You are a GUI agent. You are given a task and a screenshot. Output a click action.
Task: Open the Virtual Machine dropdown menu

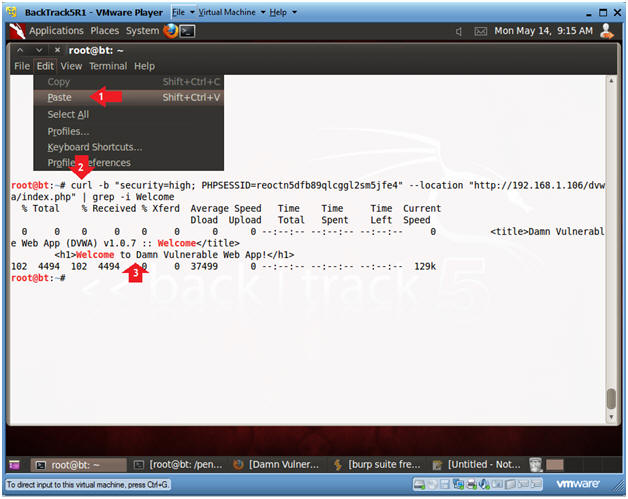point(231,12)
